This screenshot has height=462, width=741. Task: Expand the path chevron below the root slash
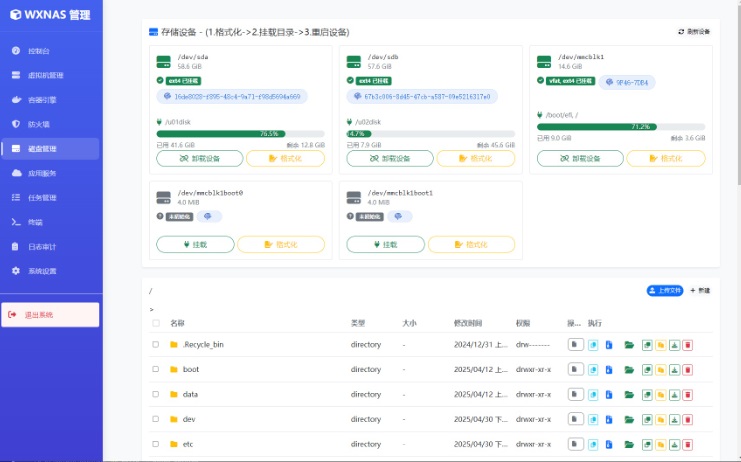tap(152, 309)
